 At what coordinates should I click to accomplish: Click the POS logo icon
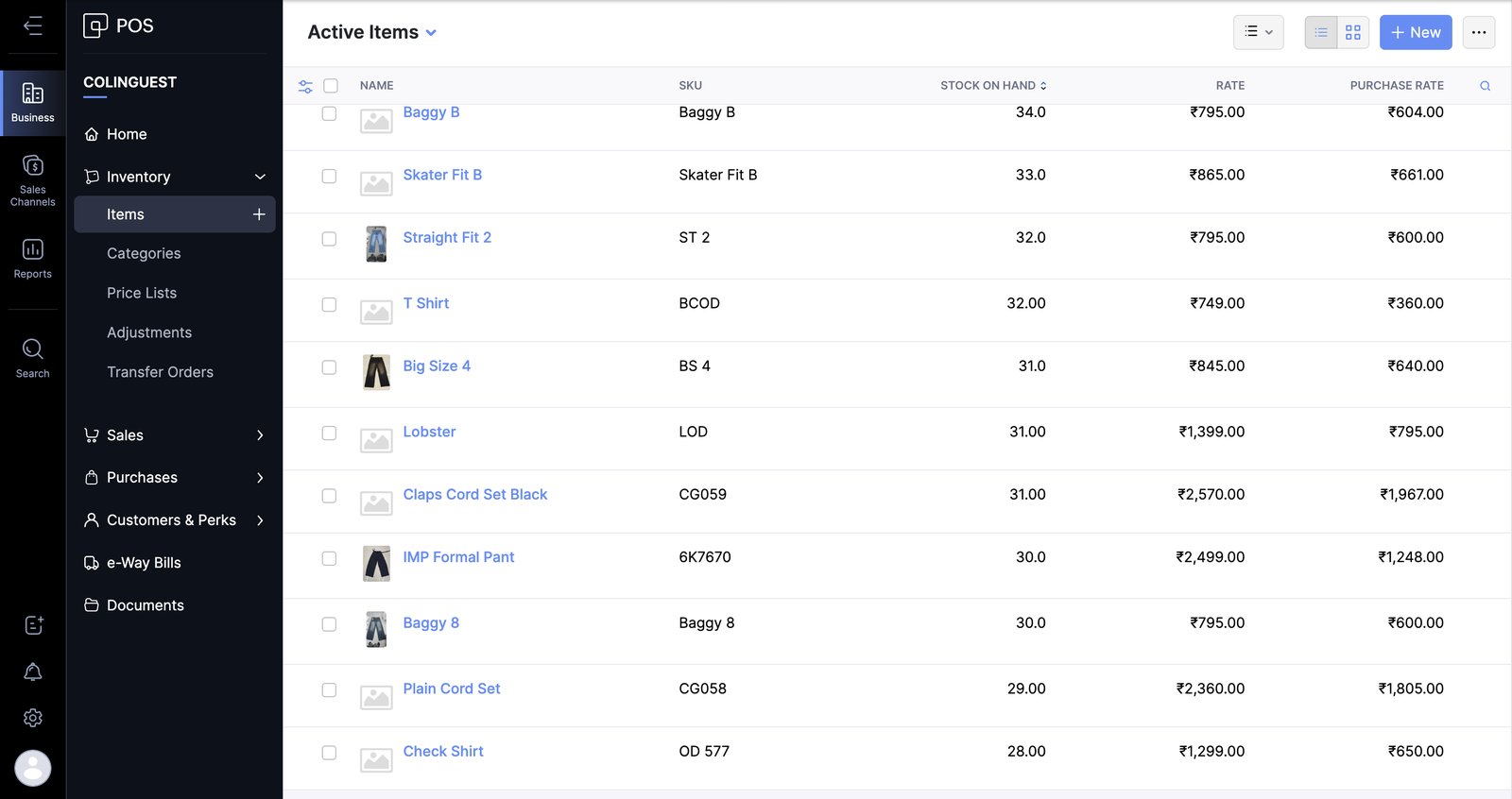pos(95,25)
